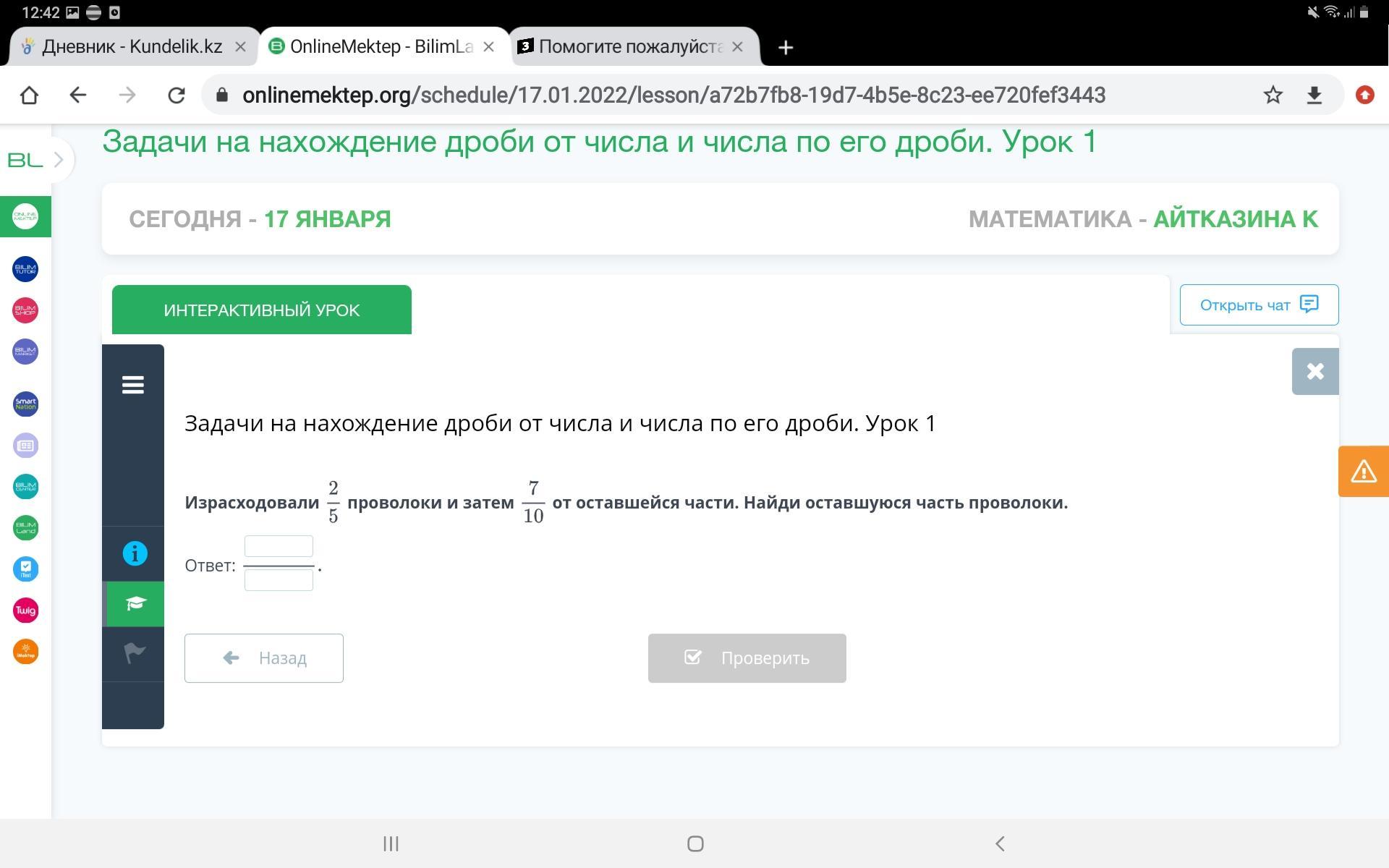Click the flag icon in lesson panel
This screenshot has width=1389, height=868.
pyautogui.click(x=135, y=653)
